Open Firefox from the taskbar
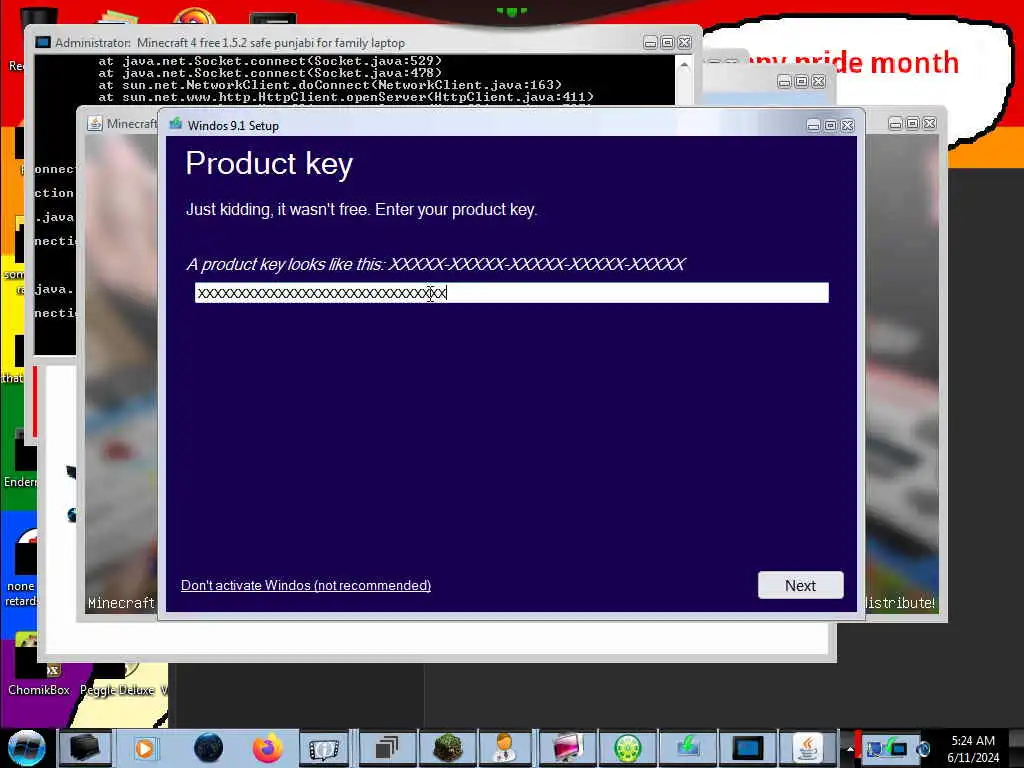The height and width of the screenshot is (768, 1024). [x=267, y=748]
